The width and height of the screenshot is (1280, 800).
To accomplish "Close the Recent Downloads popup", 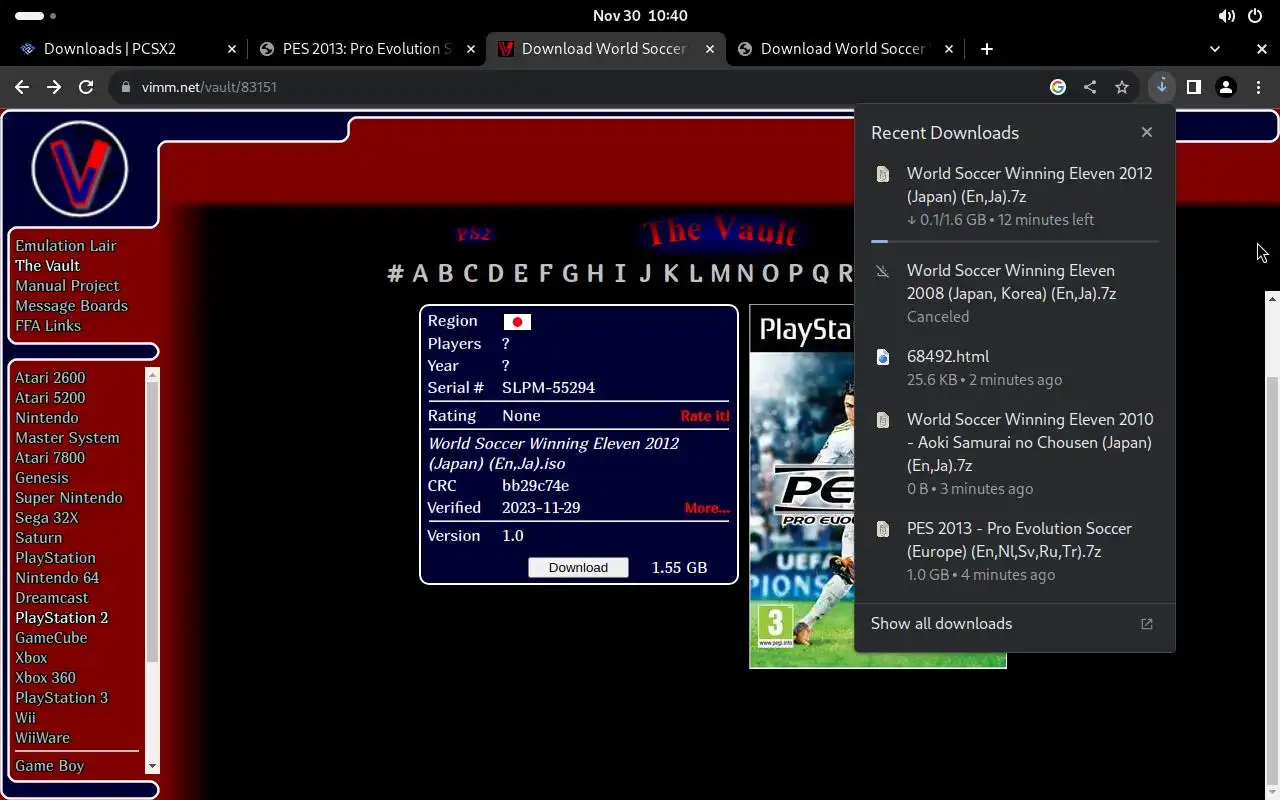I will 1147,132.
